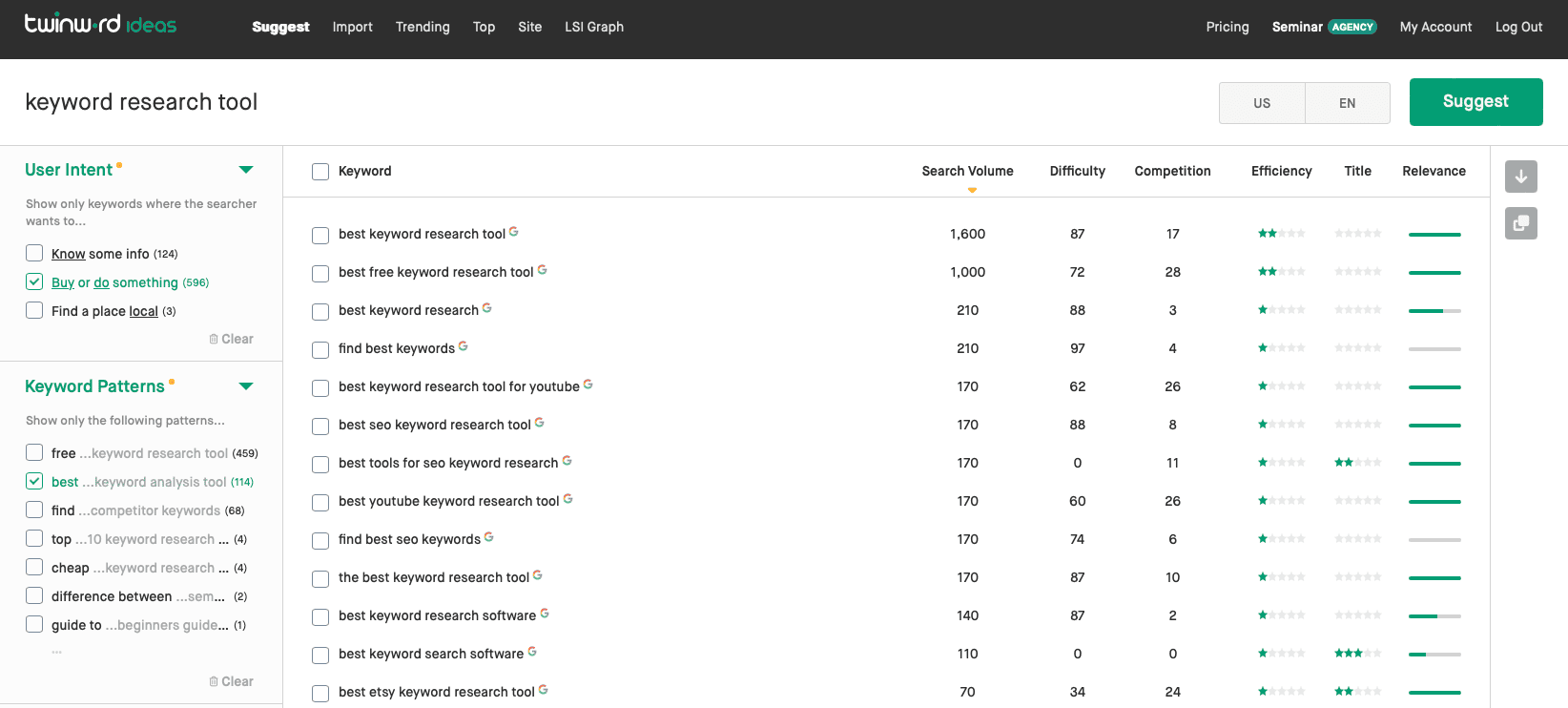This screenshot has width=1568, height=708.
Task: Open the Twinword Ideas logo
Action: click(100, 24)
